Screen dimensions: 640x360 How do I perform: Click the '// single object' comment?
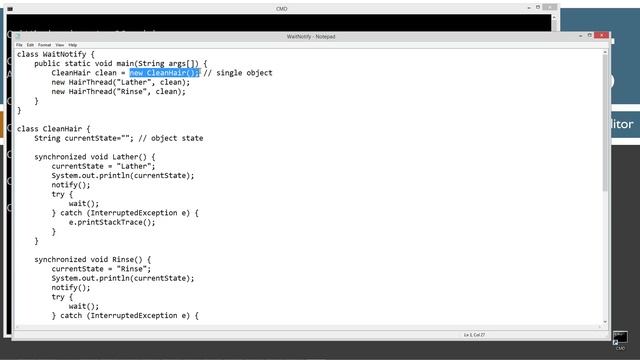(x=238, y=73)
